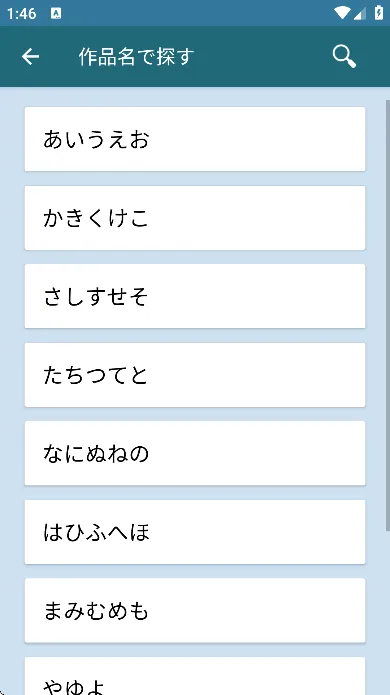Viewport: 390px width, 695px height.
Task: Open search with the magnifying glass icon
Action: tap(344, 57)
